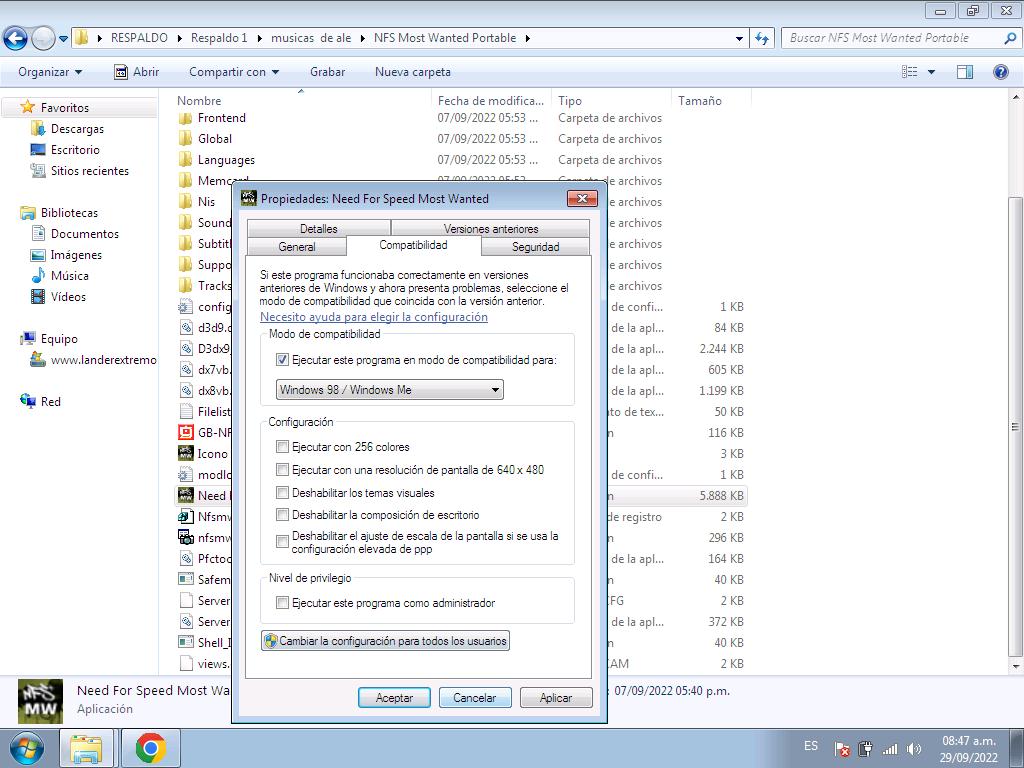Click the Buscar NFS Most Wanted search field
The image size is (1024, 768).
[x=890, y=38]
